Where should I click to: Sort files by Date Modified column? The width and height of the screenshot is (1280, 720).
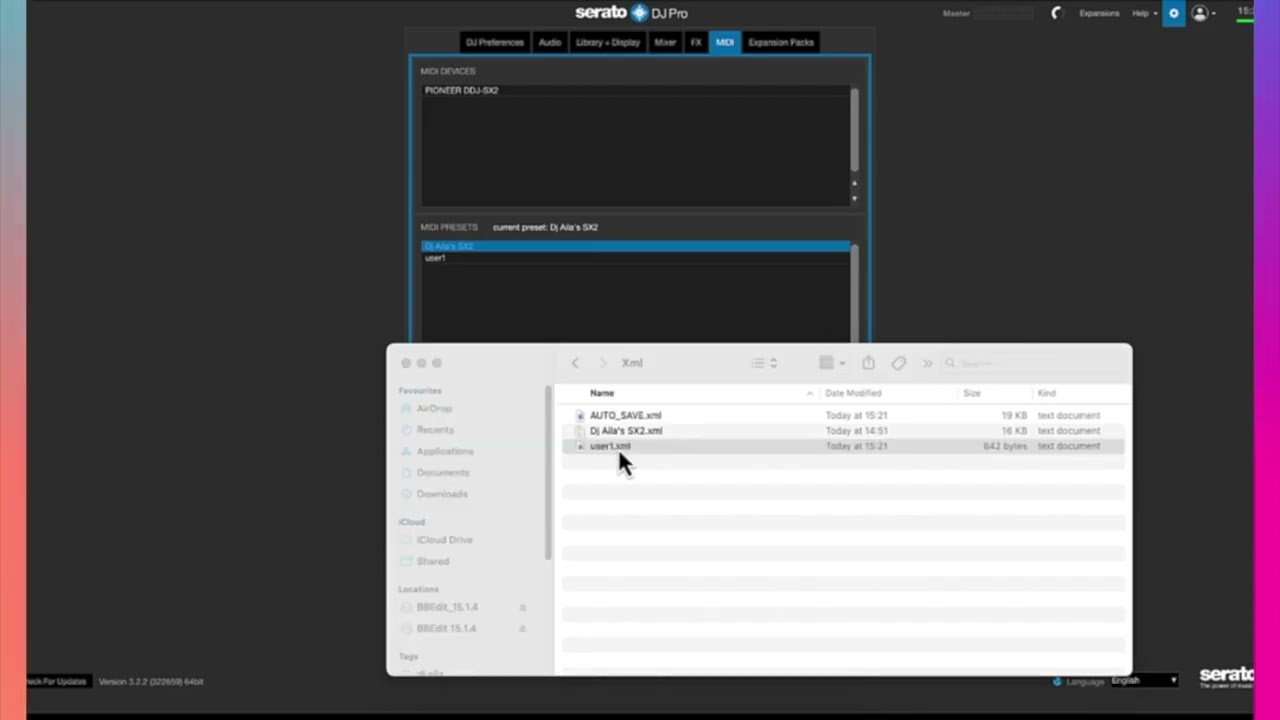click(x=853, y=393)
